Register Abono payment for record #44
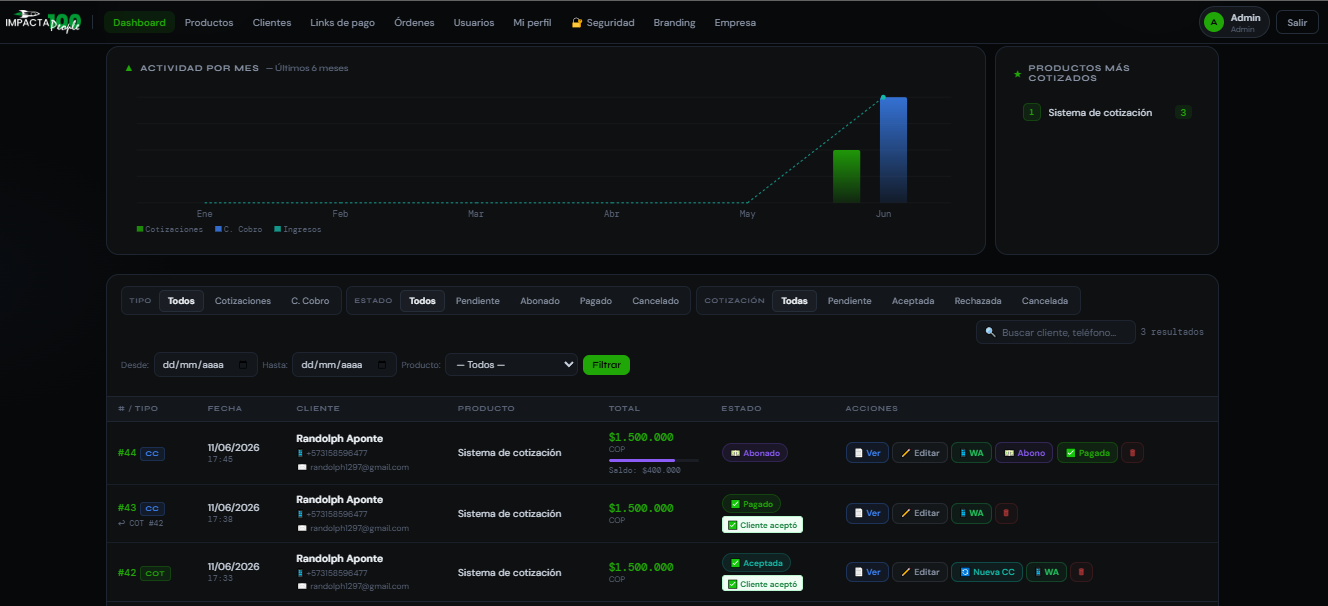The image size is (1328, 606). 1024,453
